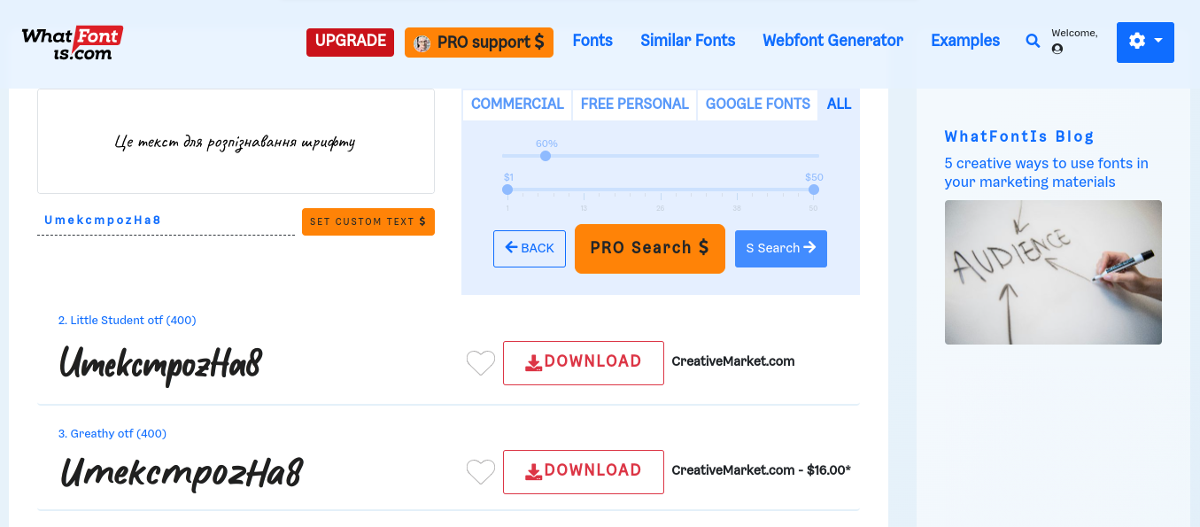Open the Similar Fonts menu item
The image size is (1200, 527).
pos(687,41)
